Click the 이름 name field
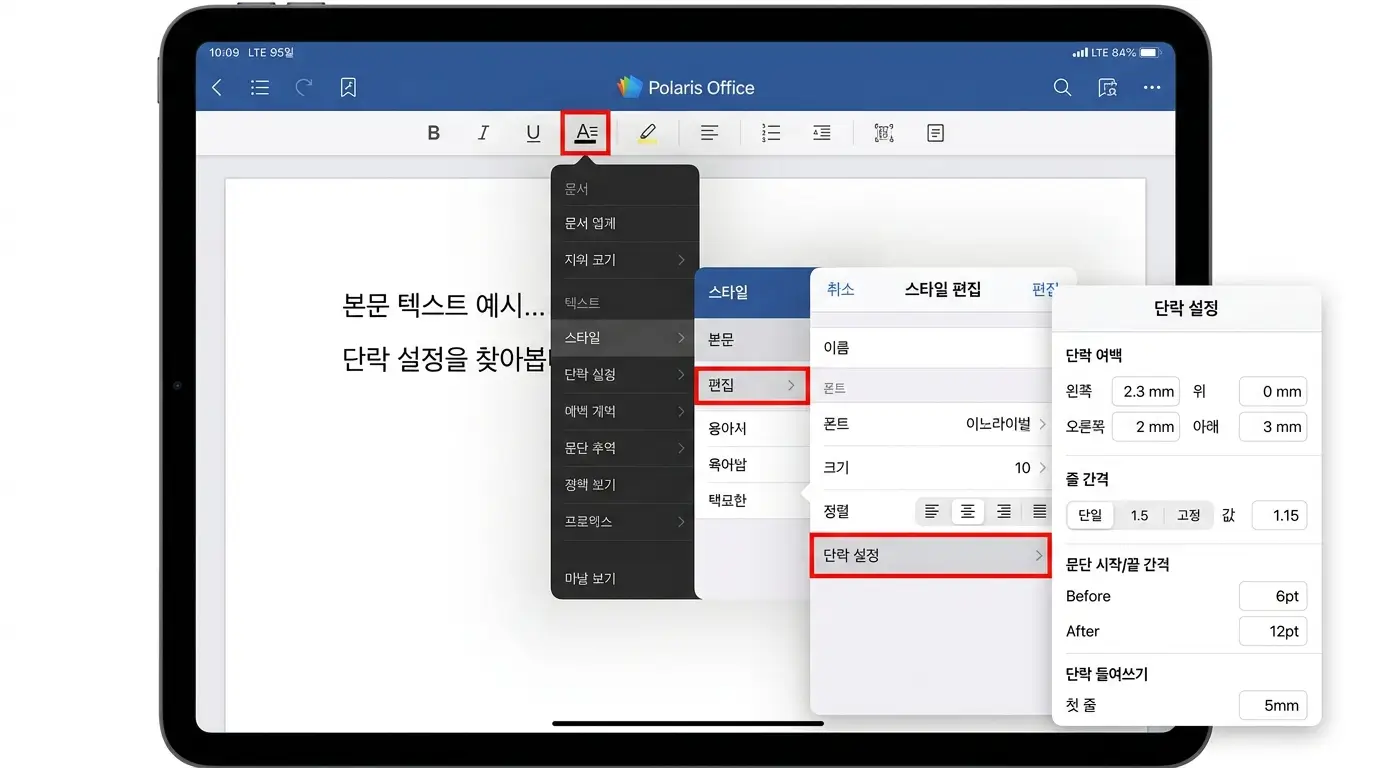 [930, 348]
